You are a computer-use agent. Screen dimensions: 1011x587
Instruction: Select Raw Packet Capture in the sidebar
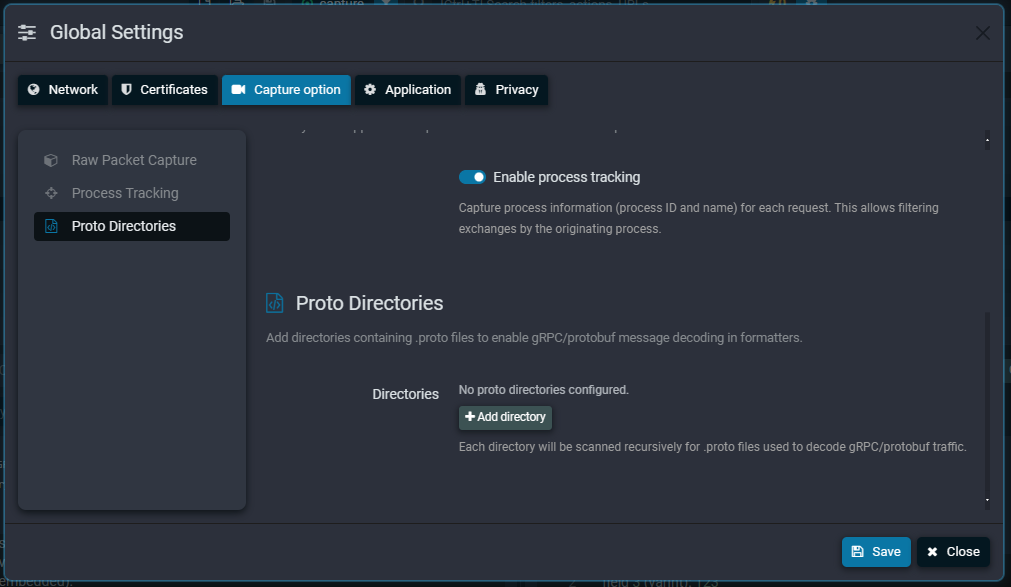[x=134, y=160]
